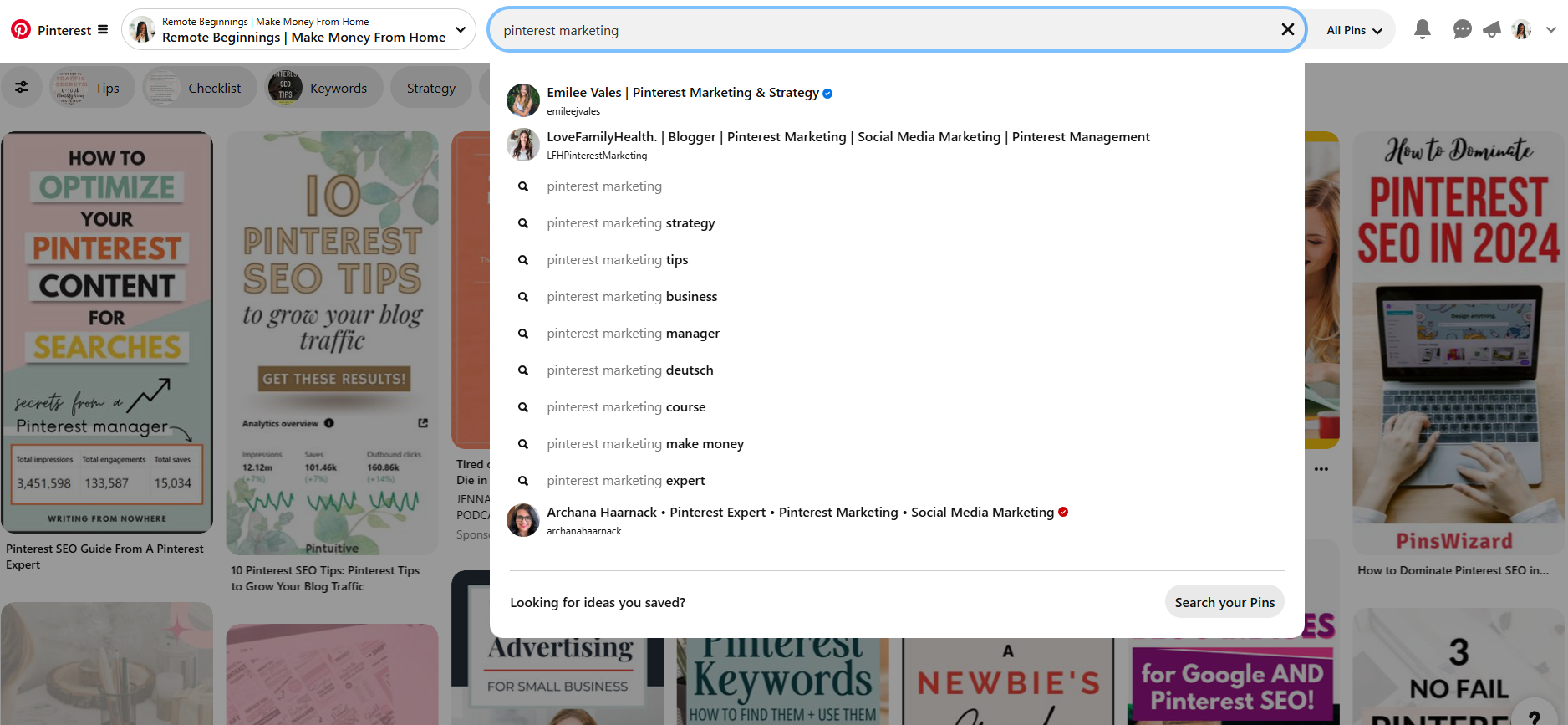
Task: Click the search icon beside 'pinterest marketing strategy'
Action: 523,223
